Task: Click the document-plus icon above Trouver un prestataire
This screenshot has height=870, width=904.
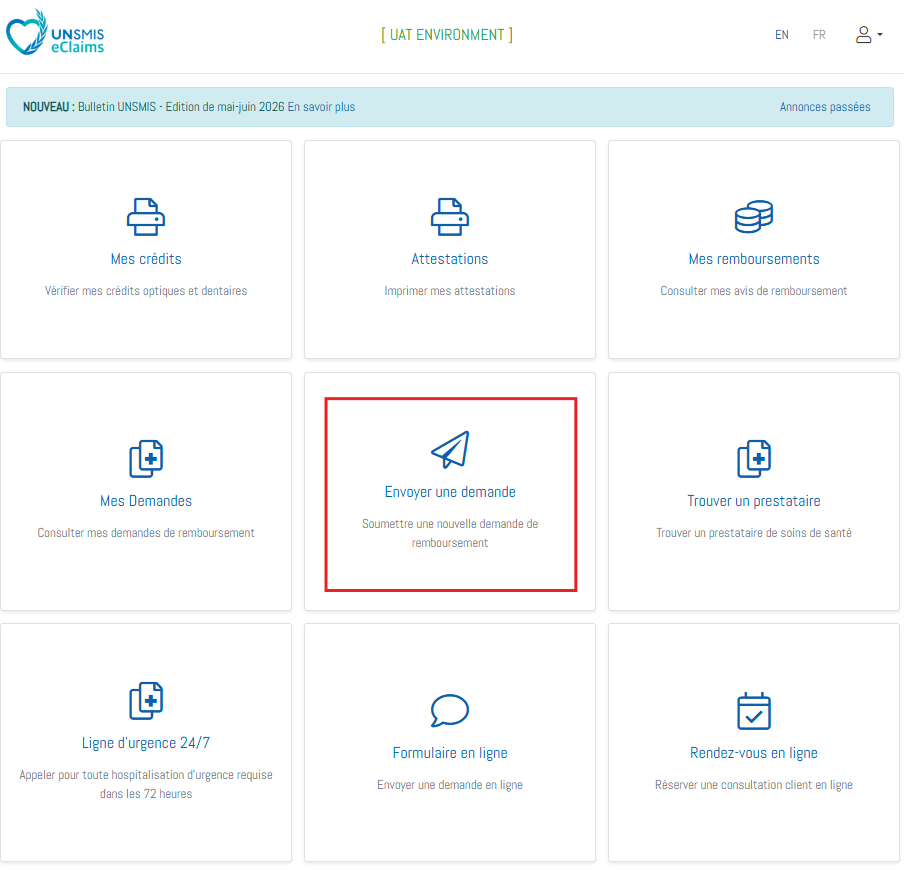Action: (754, 459)
